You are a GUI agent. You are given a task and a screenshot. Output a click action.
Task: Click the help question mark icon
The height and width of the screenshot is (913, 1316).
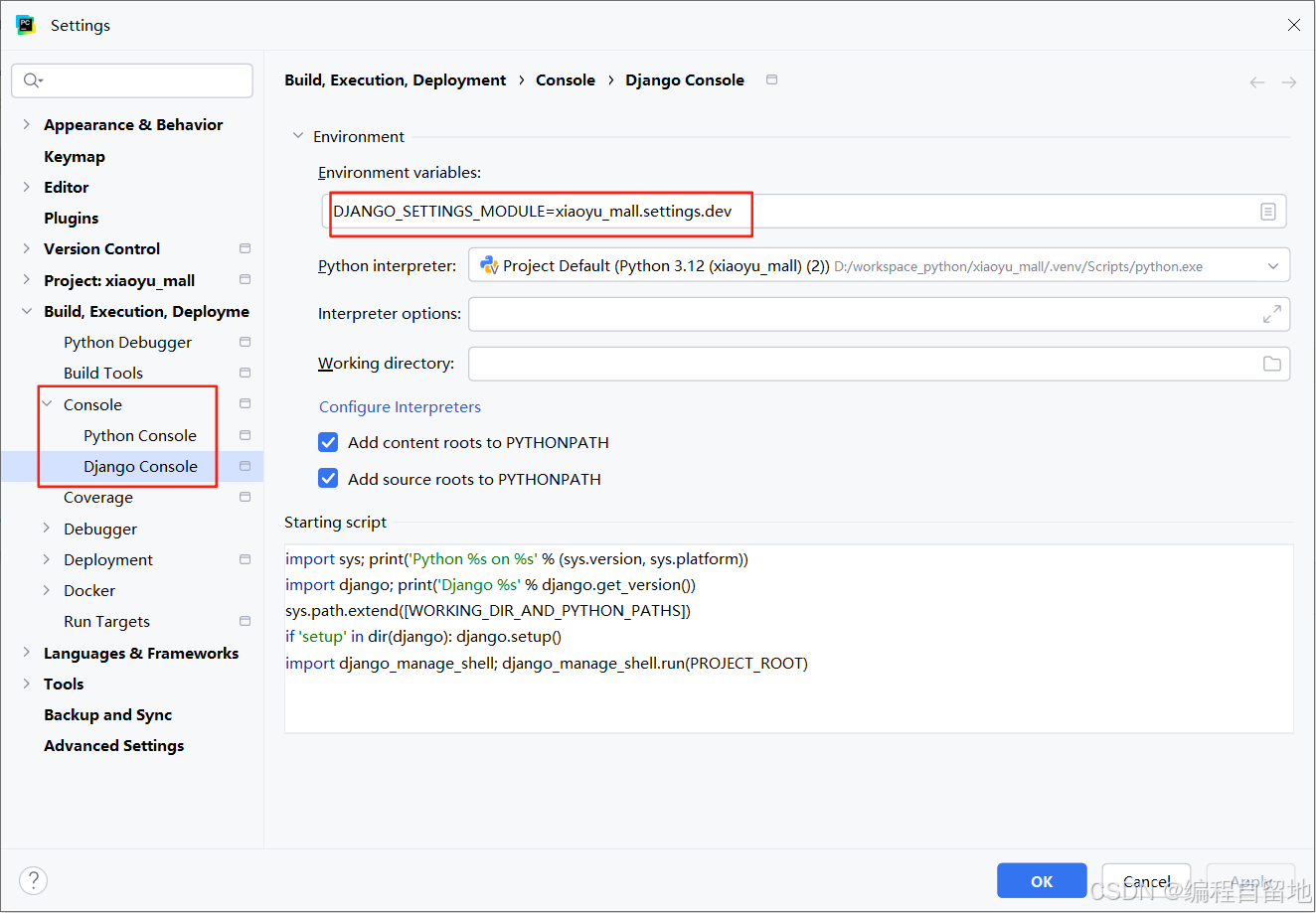coord(33,880)
